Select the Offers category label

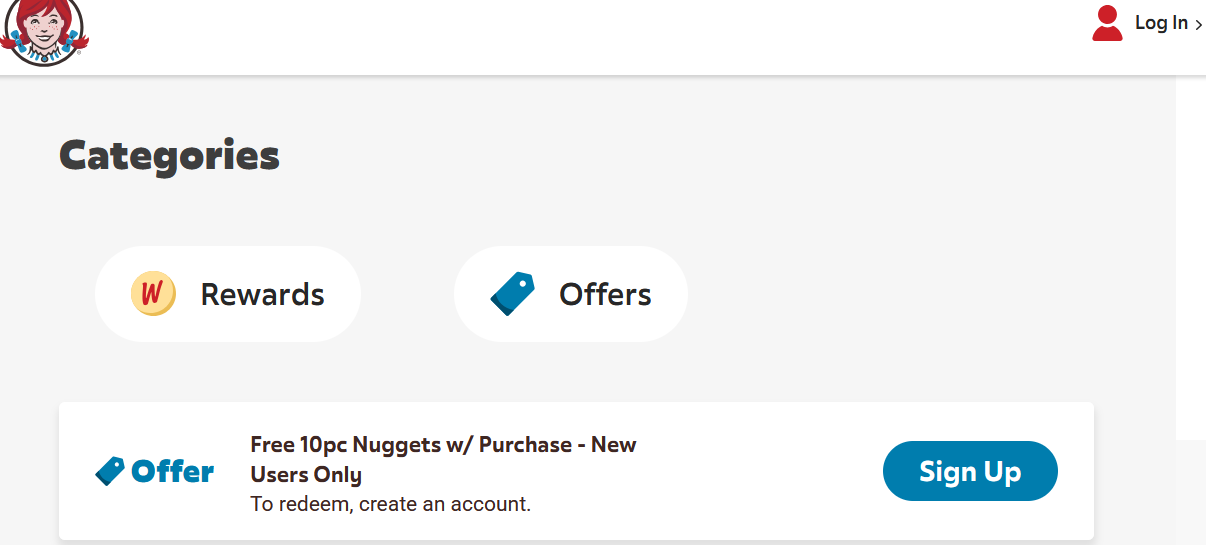tap(605, 294)
